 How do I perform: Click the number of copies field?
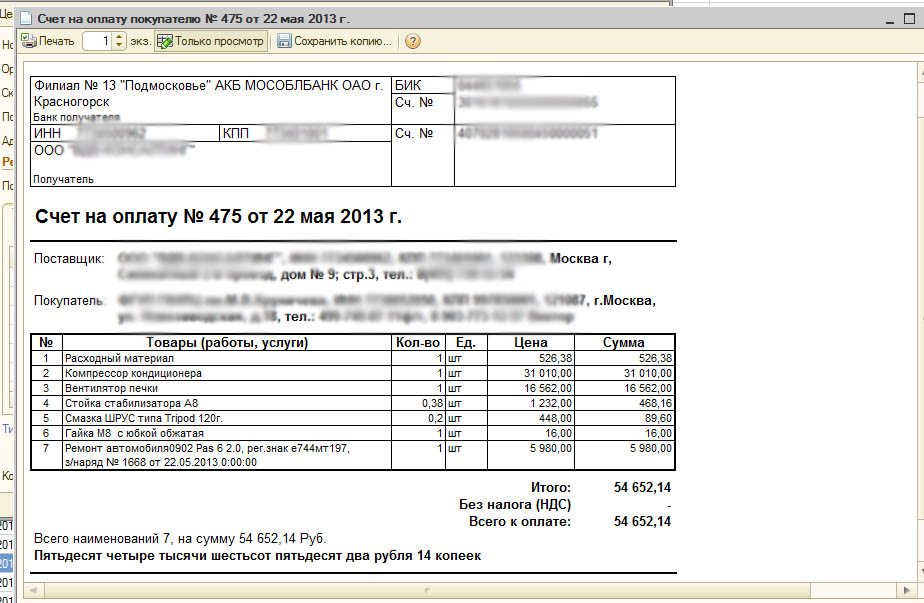(x=98, y=41)
